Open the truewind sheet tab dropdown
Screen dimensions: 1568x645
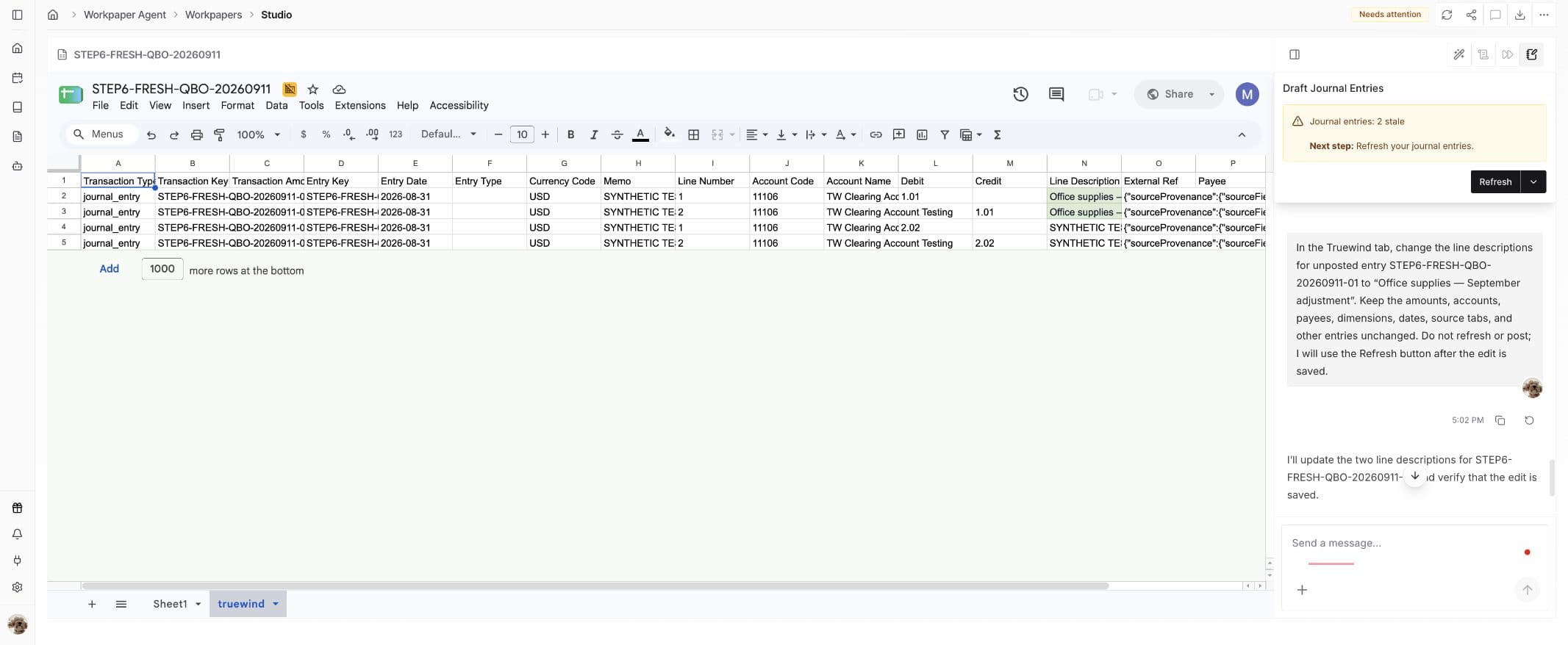pyautogui.click(x=276, y=604)
